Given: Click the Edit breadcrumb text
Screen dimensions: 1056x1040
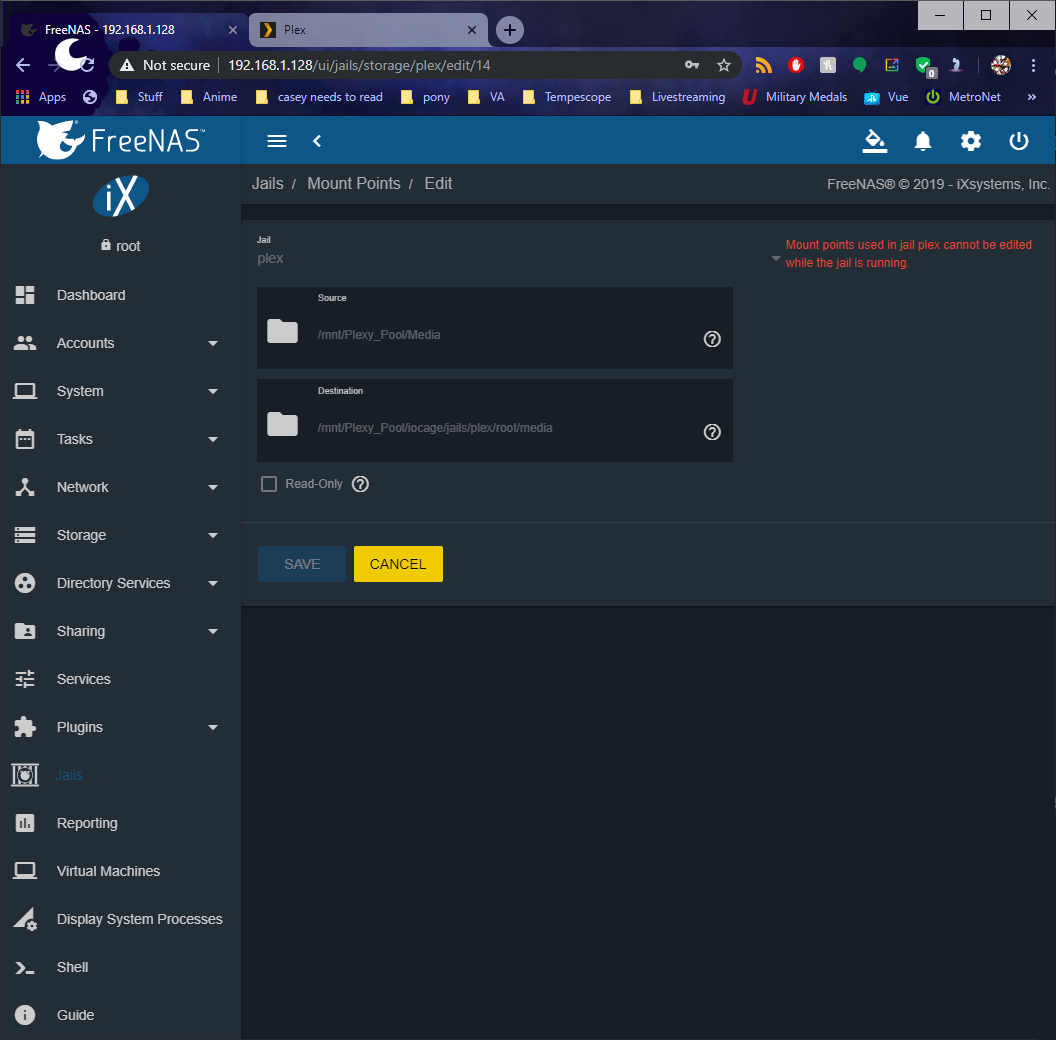Looking at the screenshot, I should (438, 183).
